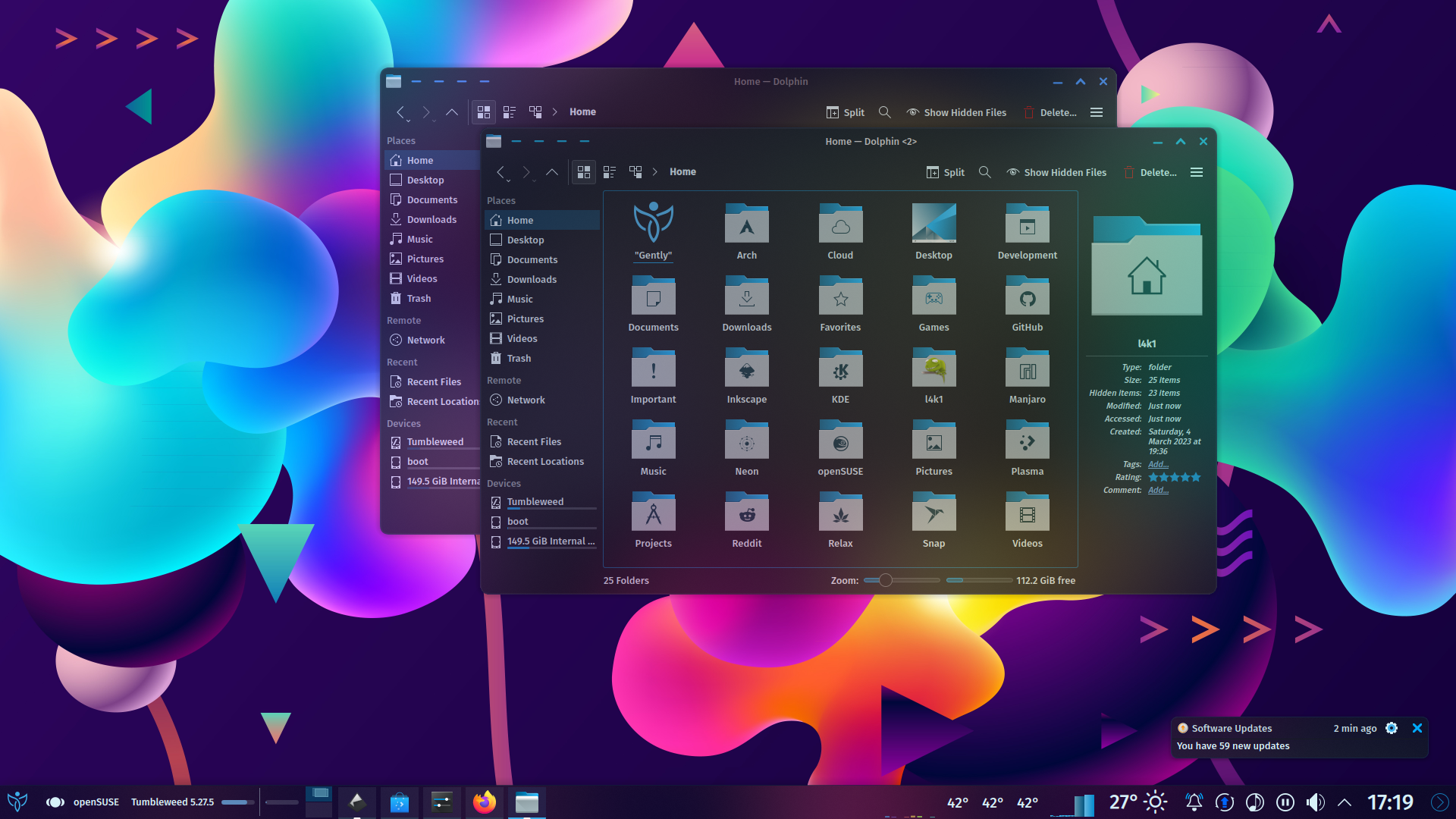Click Add... next to Tags
The image size is (1456, 819).
(x=1158, y=464)
